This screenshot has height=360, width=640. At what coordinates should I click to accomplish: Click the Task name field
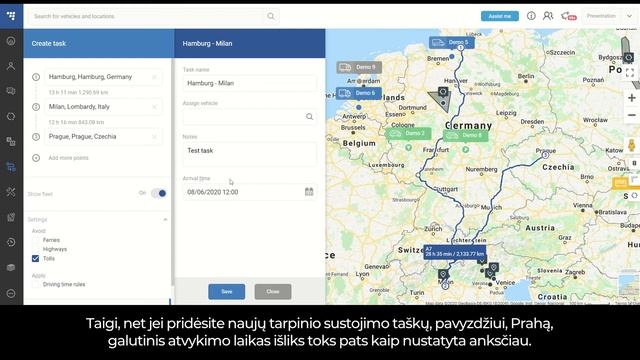pyautogui.click(x=249, y=83)
